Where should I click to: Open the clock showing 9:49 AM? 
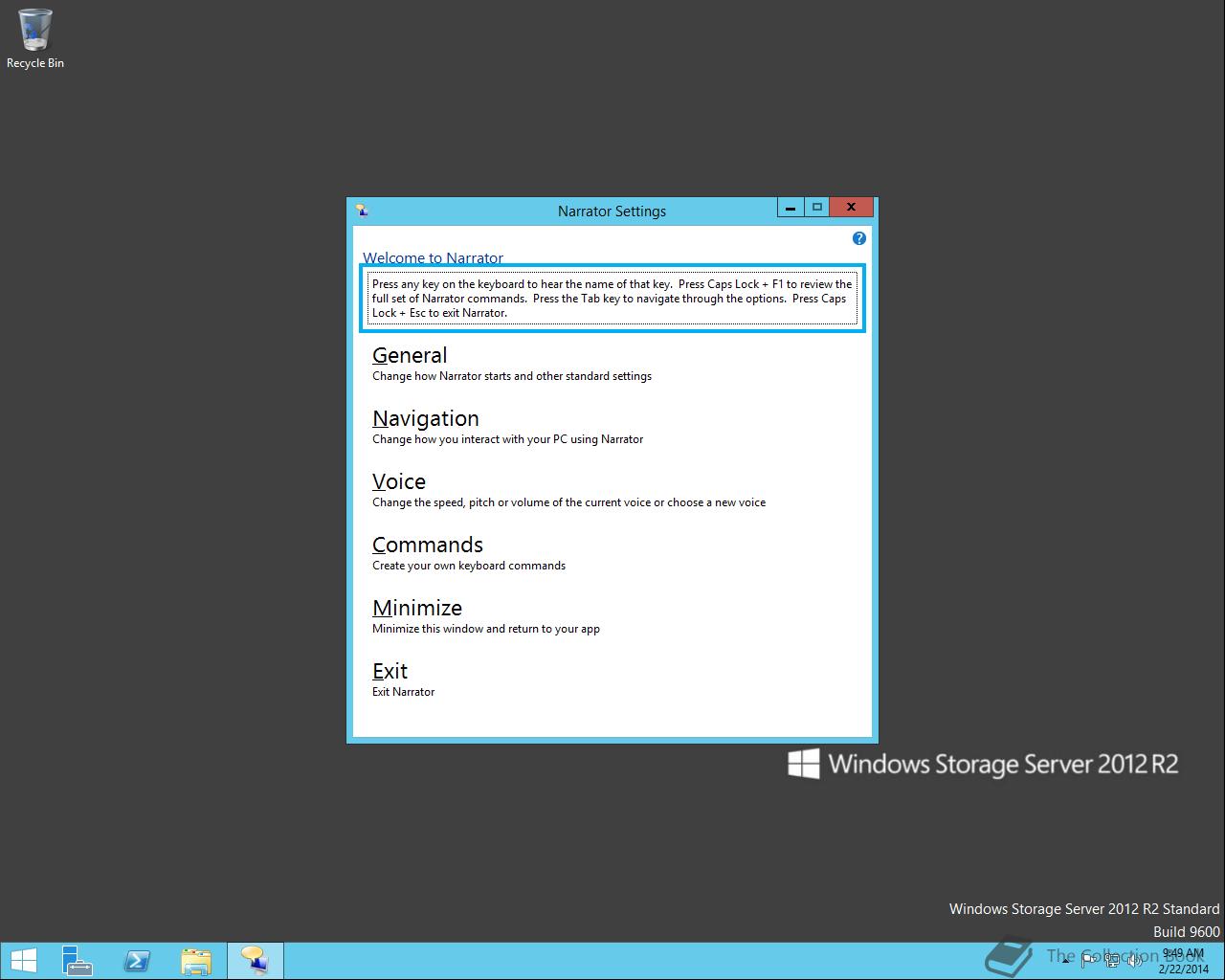pyautogui.click(x=1183, y=961)
